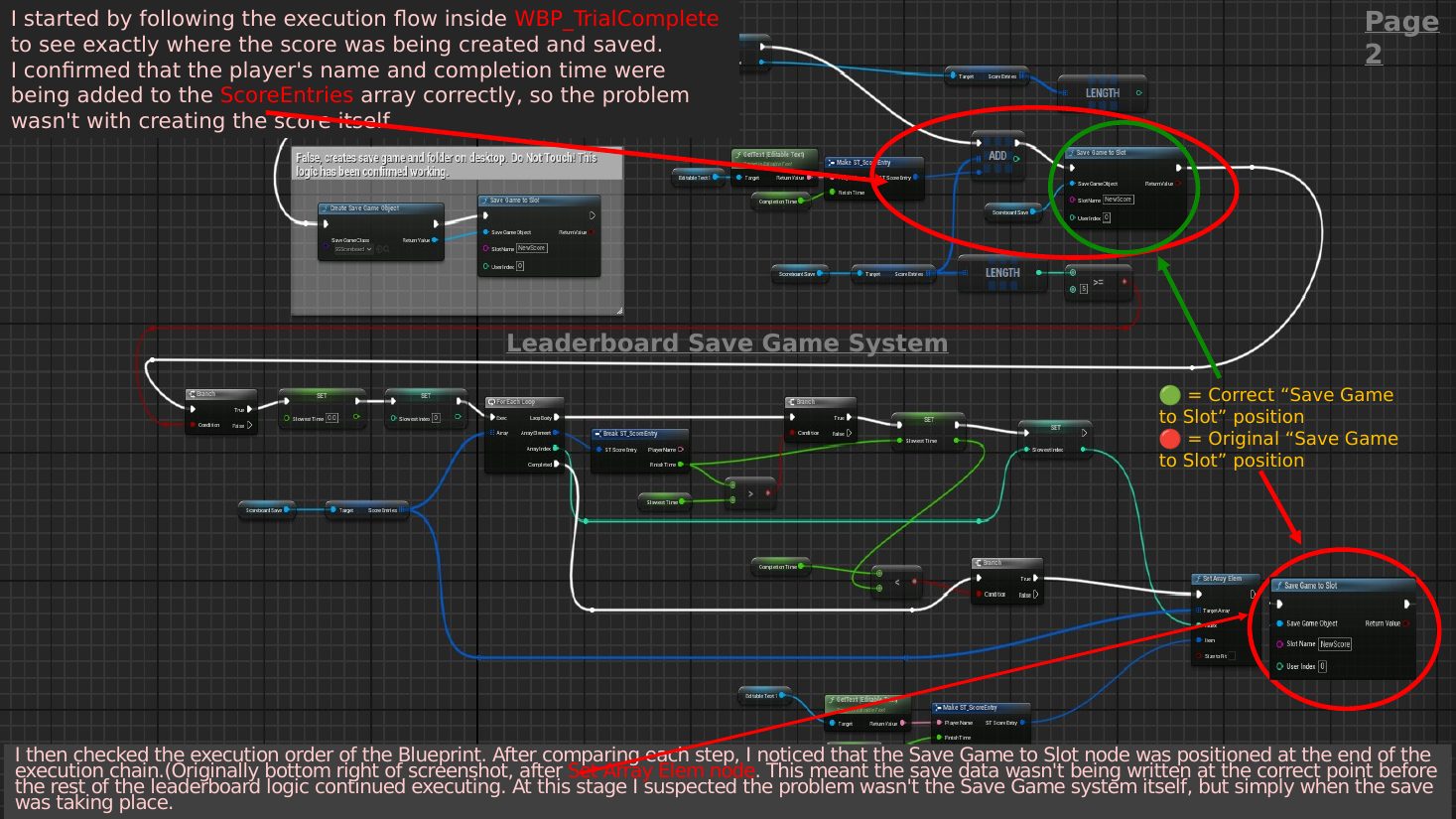
Task: Click the Completed exec pin on For Each Loop
Action: (x=557, y=464)
